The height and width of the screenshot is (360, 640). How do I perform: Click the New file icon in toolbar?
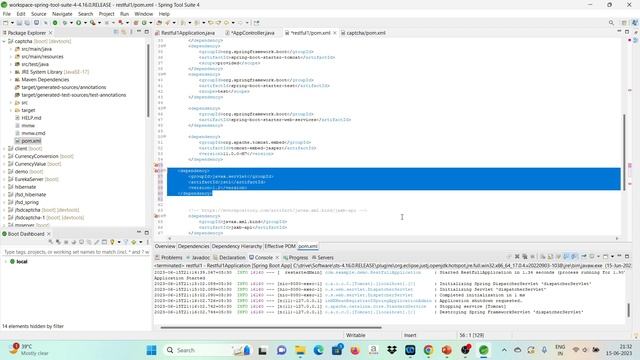(6, 23)
